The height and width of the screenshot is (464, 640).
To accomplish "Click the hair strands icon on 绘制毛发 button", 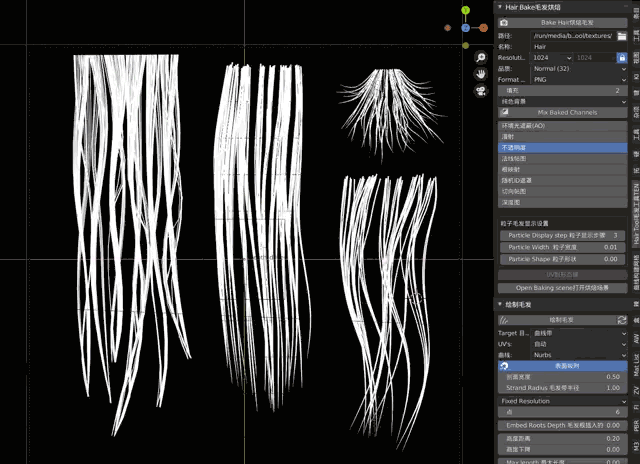I will tap(504, 320).
